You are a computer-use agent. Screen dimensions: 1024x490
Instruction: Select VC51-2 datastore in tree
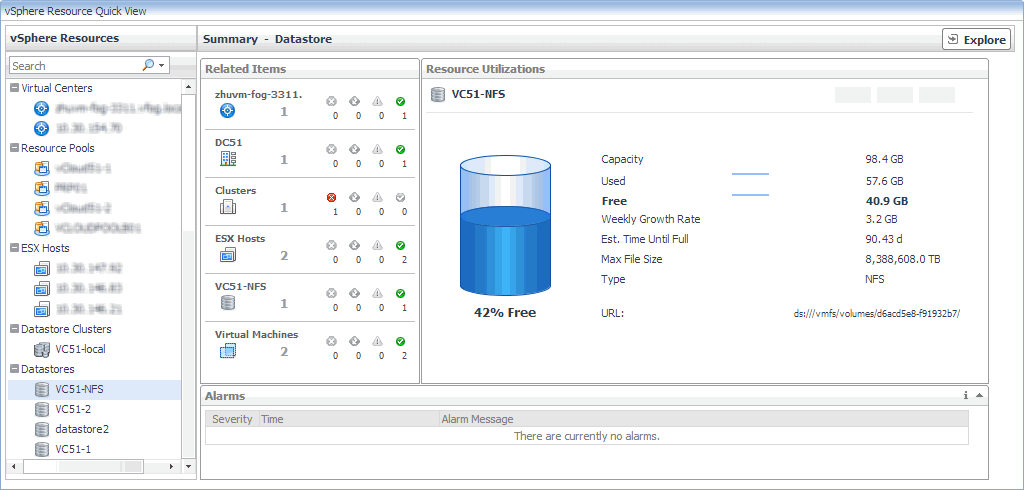point(72,410)
